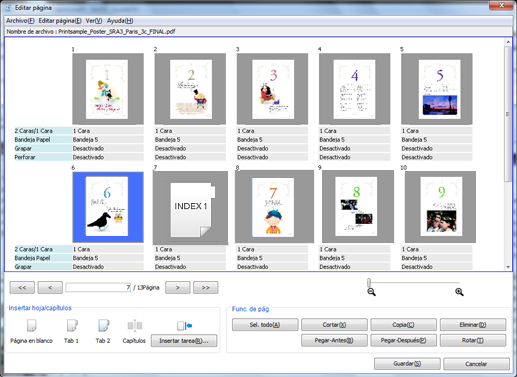The image size is (517, 377).
Task: Click Pegar-Después button
Action: [x=403, y=340]
